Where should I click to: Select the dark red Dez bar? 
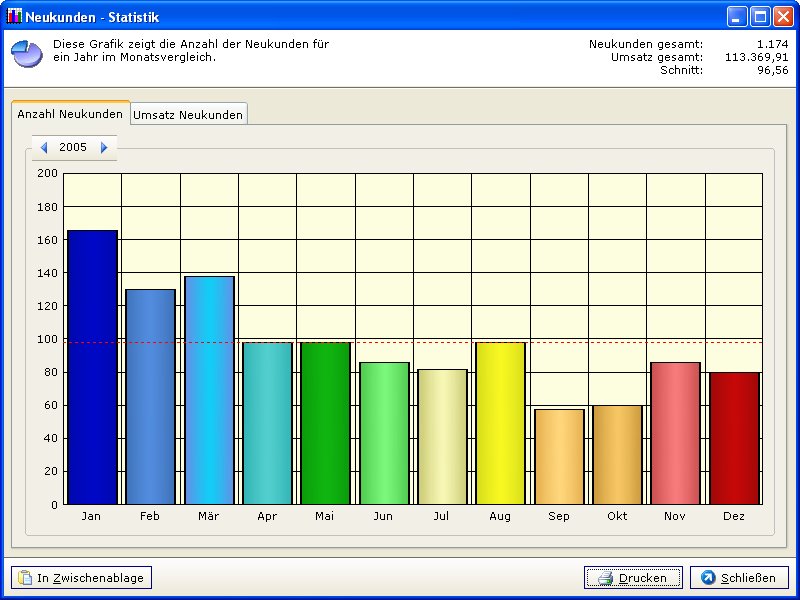[x=734, y=438]
